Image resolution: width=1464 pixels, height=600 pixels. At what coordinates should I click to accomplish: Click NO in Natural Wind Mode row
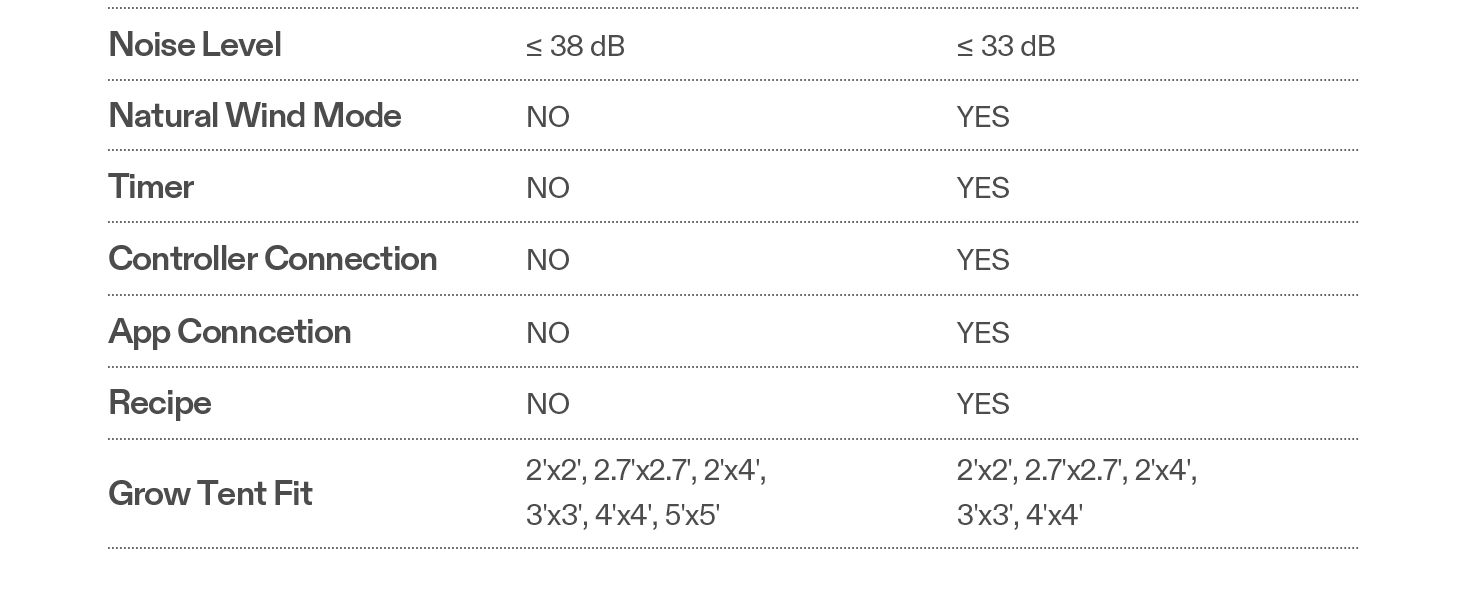coord(548,118)
